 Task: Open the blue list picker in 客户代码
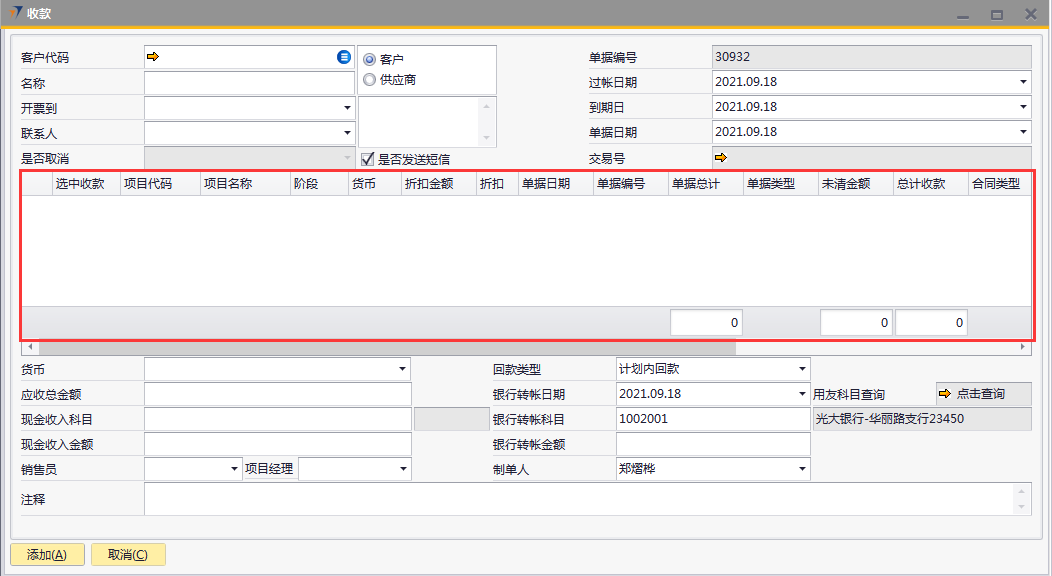pos(344,57)
